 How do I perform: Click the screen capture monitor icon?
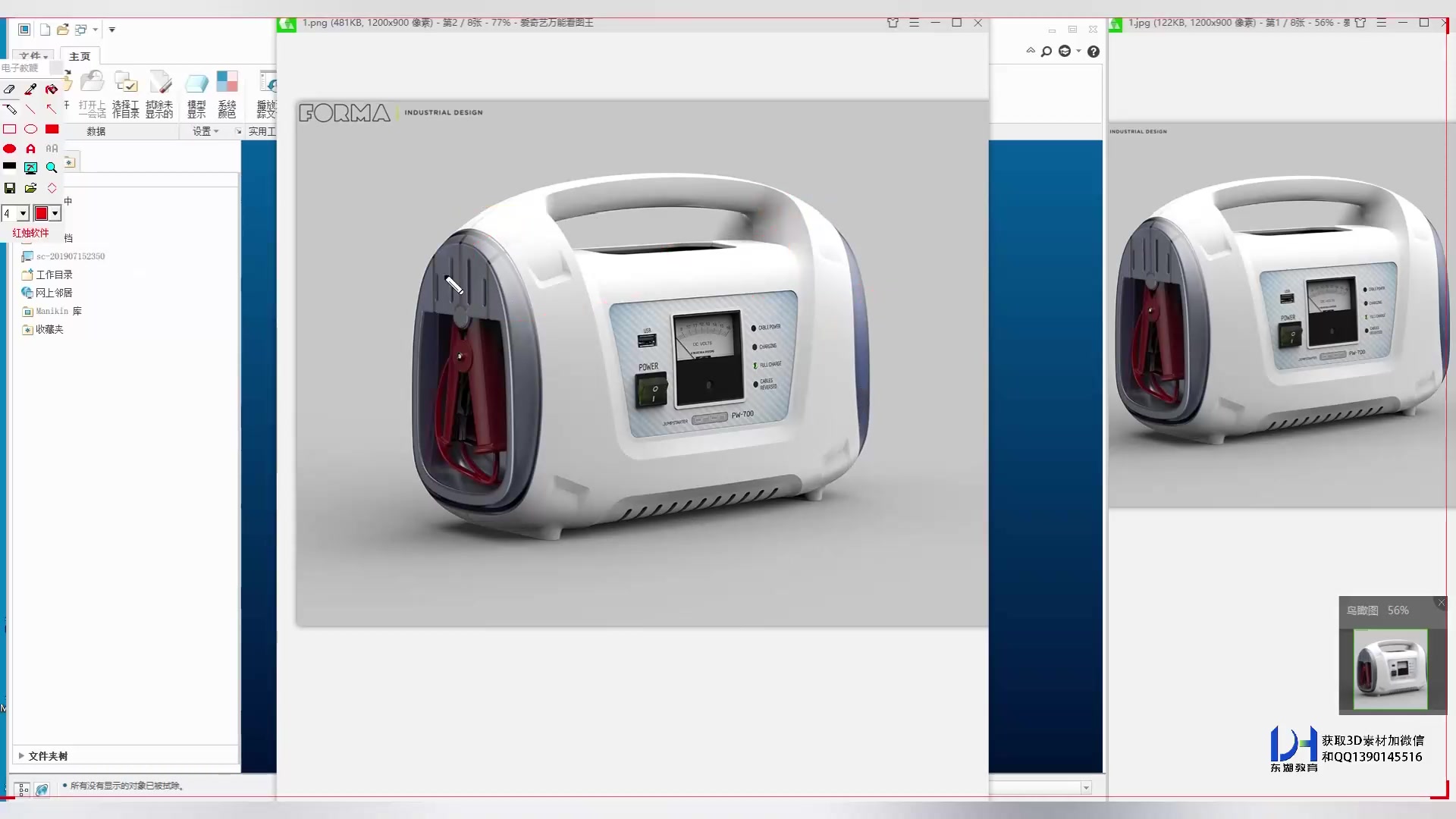point(30,168)
